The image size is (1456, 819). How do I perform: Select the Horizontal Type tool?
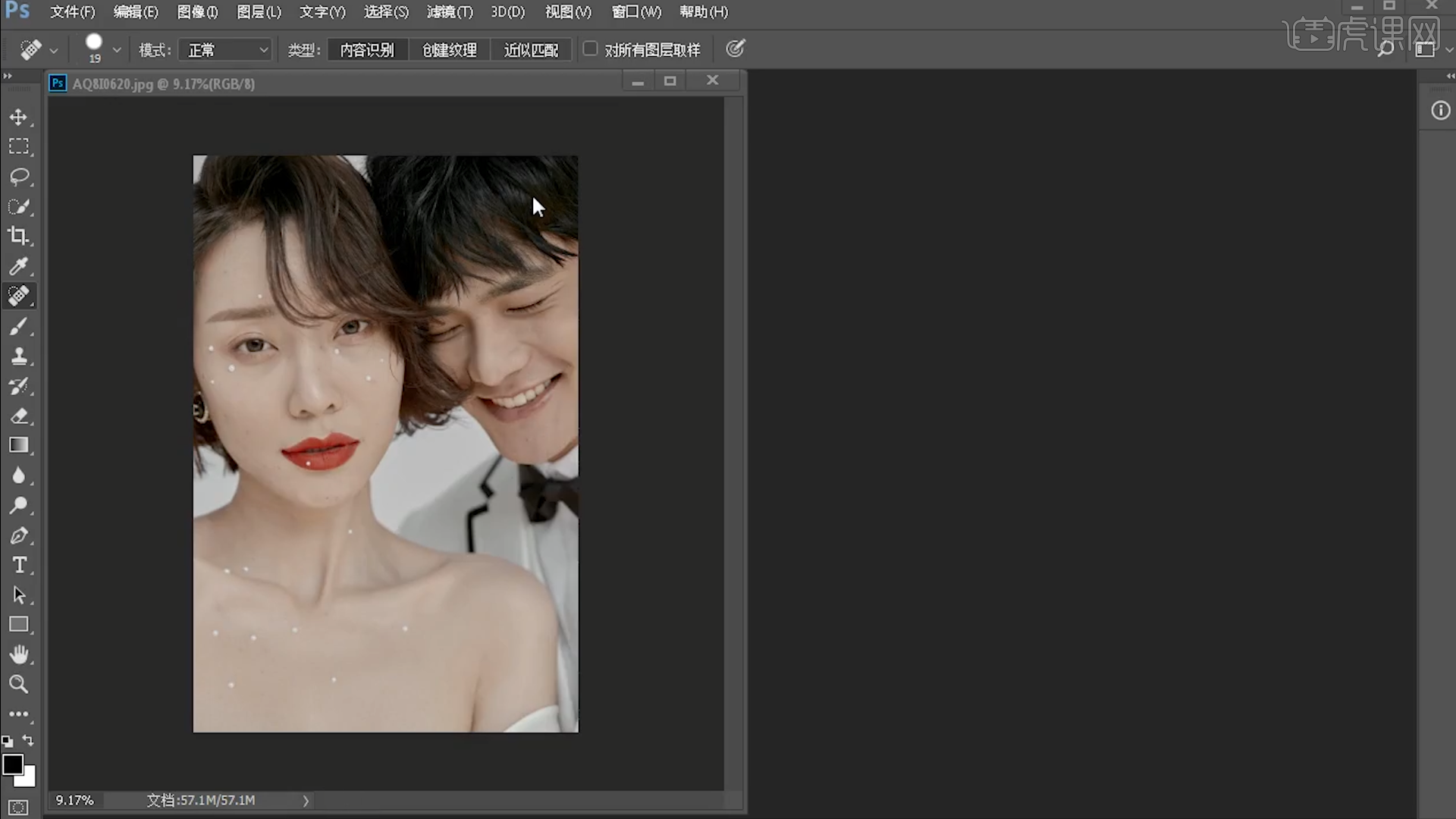click(x=18, y=565)
